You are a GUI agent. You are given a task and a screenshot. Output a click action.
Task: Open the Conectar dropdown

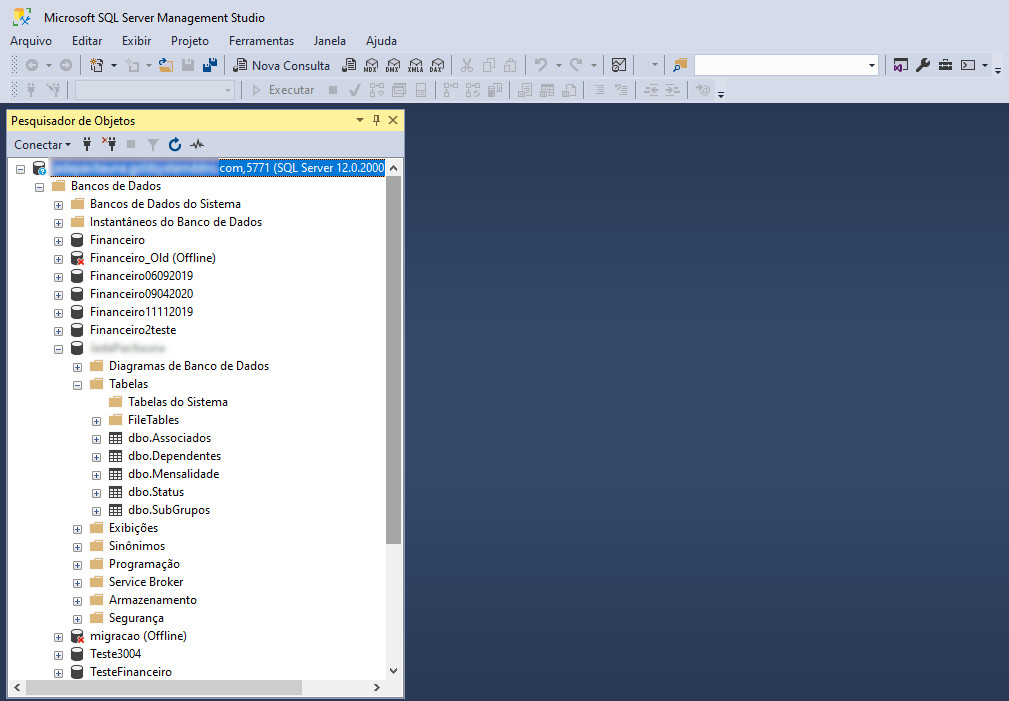pyautogui.click(x=42, y=145)
